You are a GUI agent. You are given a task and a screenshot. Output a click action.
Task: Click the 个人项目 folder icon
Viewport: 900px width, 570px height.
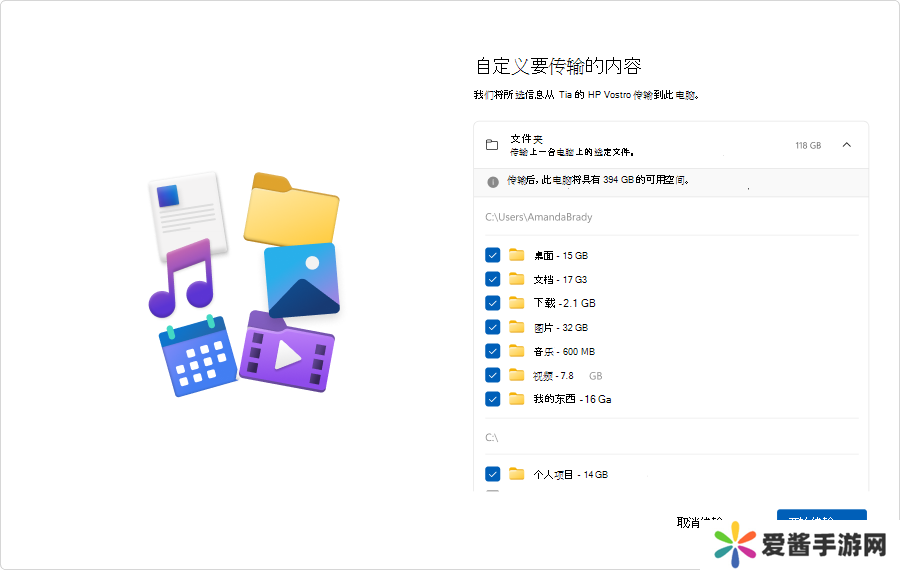(x=517, y=474)
